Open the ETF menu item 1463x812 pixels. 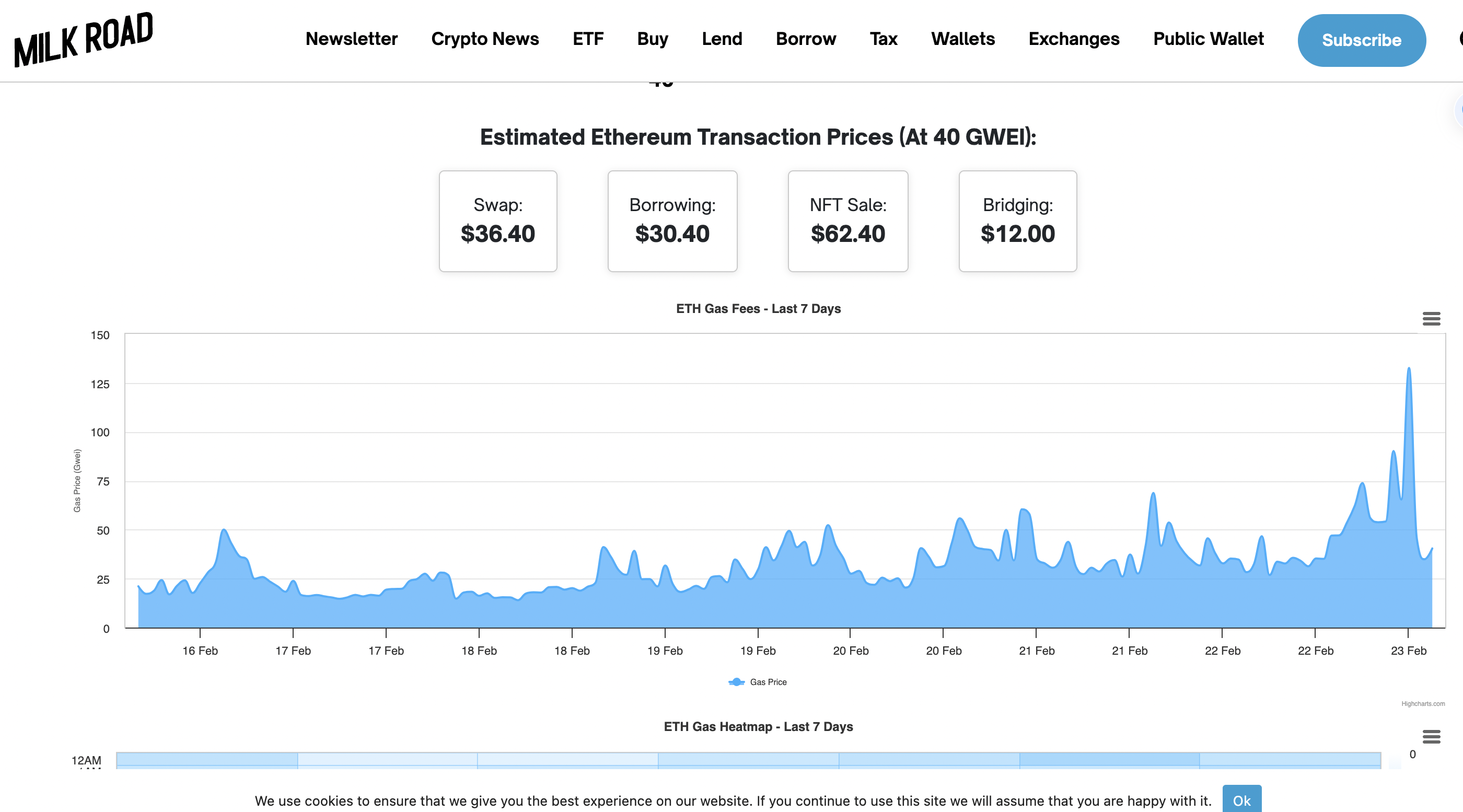pos(588,39)
